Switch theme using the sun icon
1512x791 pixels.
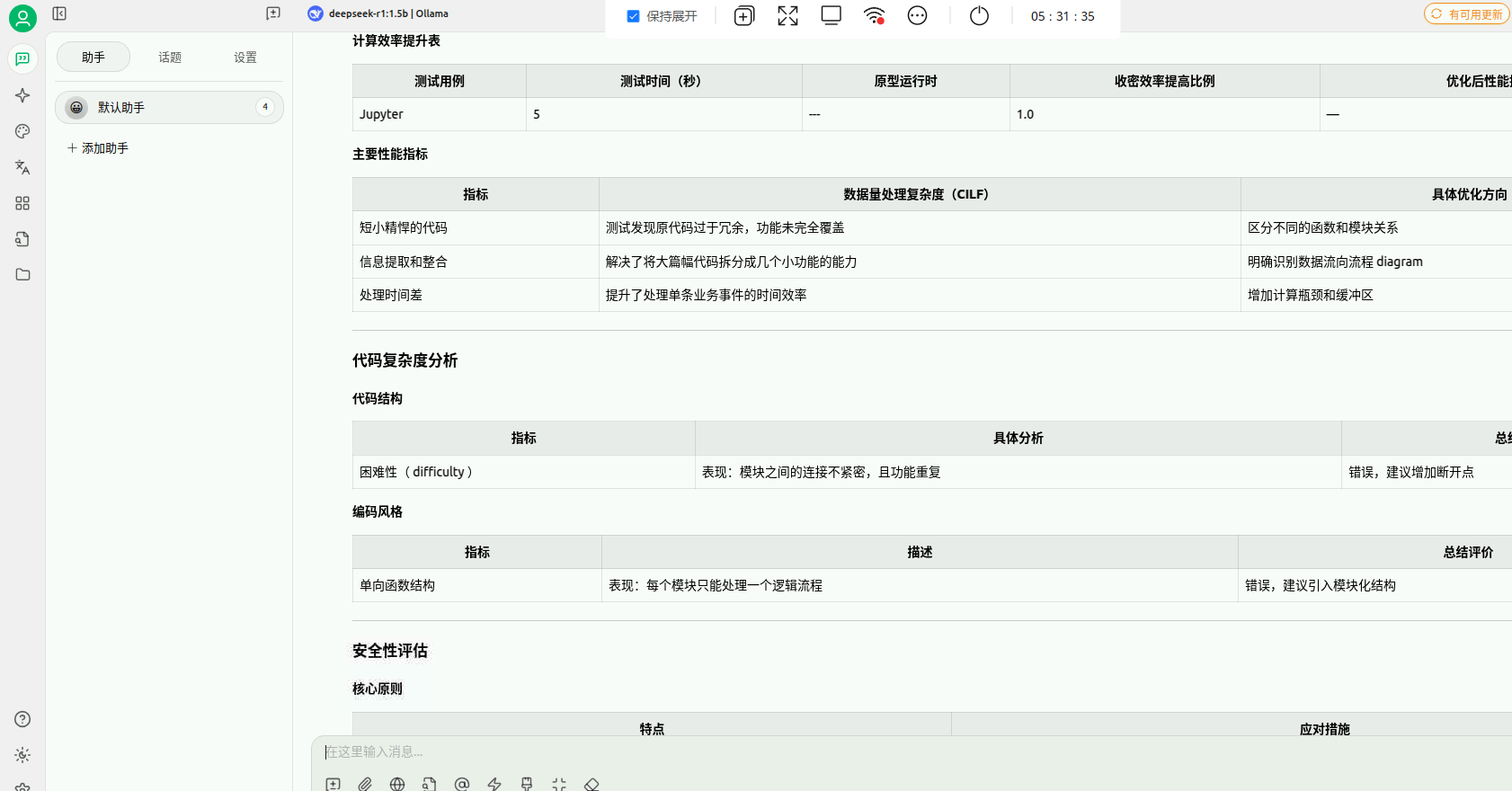click(x=22, y=755)
